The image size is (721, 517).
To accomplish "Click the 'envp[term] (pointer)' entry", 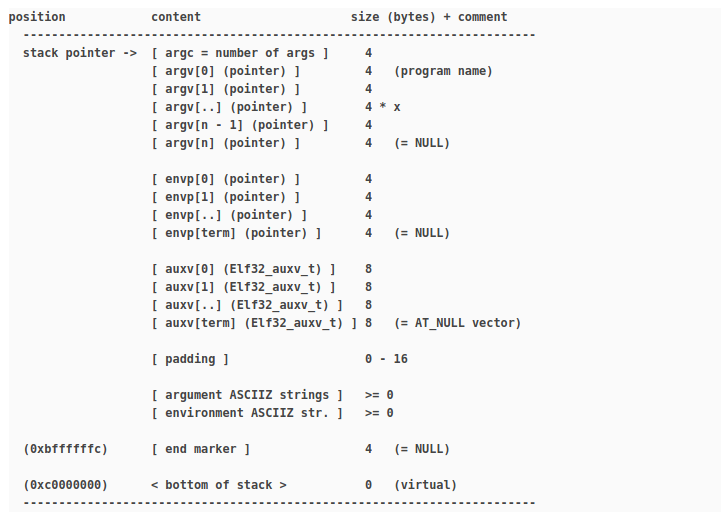I will click(x=237, y=233).
